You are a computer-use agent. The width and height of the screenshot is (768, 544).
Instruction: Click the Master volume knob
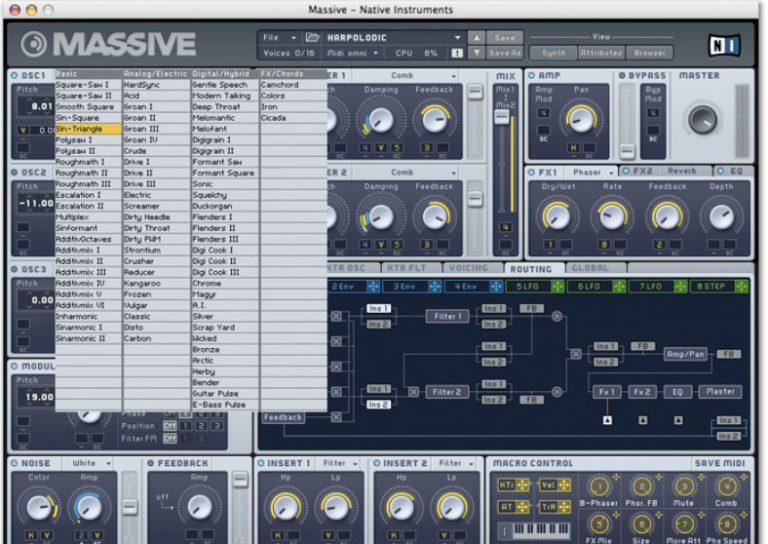click(703, 120)
